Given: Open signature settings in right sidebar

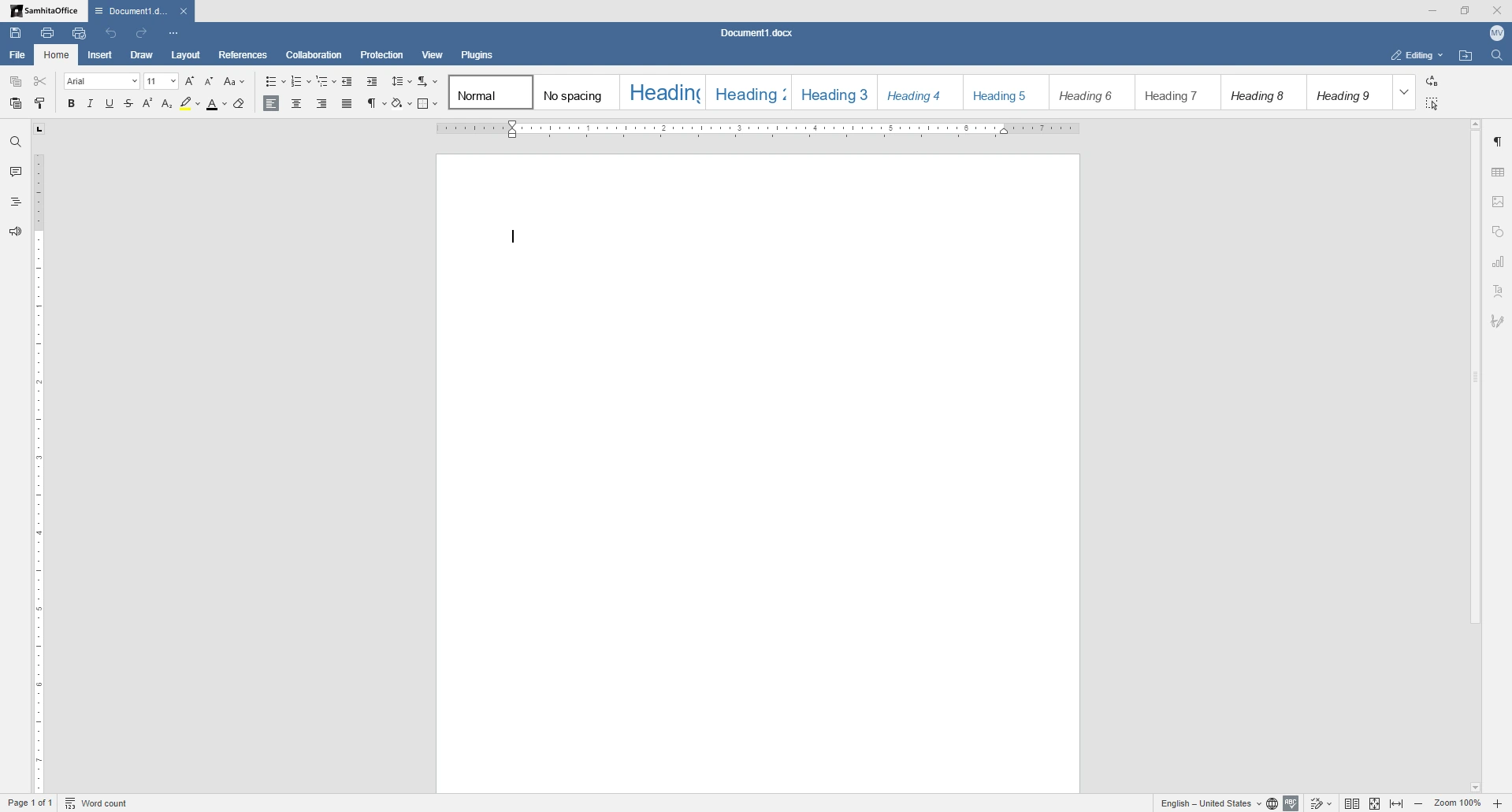Looking at the screenshot, I should pyautogui.click(x=1499, y=321).
